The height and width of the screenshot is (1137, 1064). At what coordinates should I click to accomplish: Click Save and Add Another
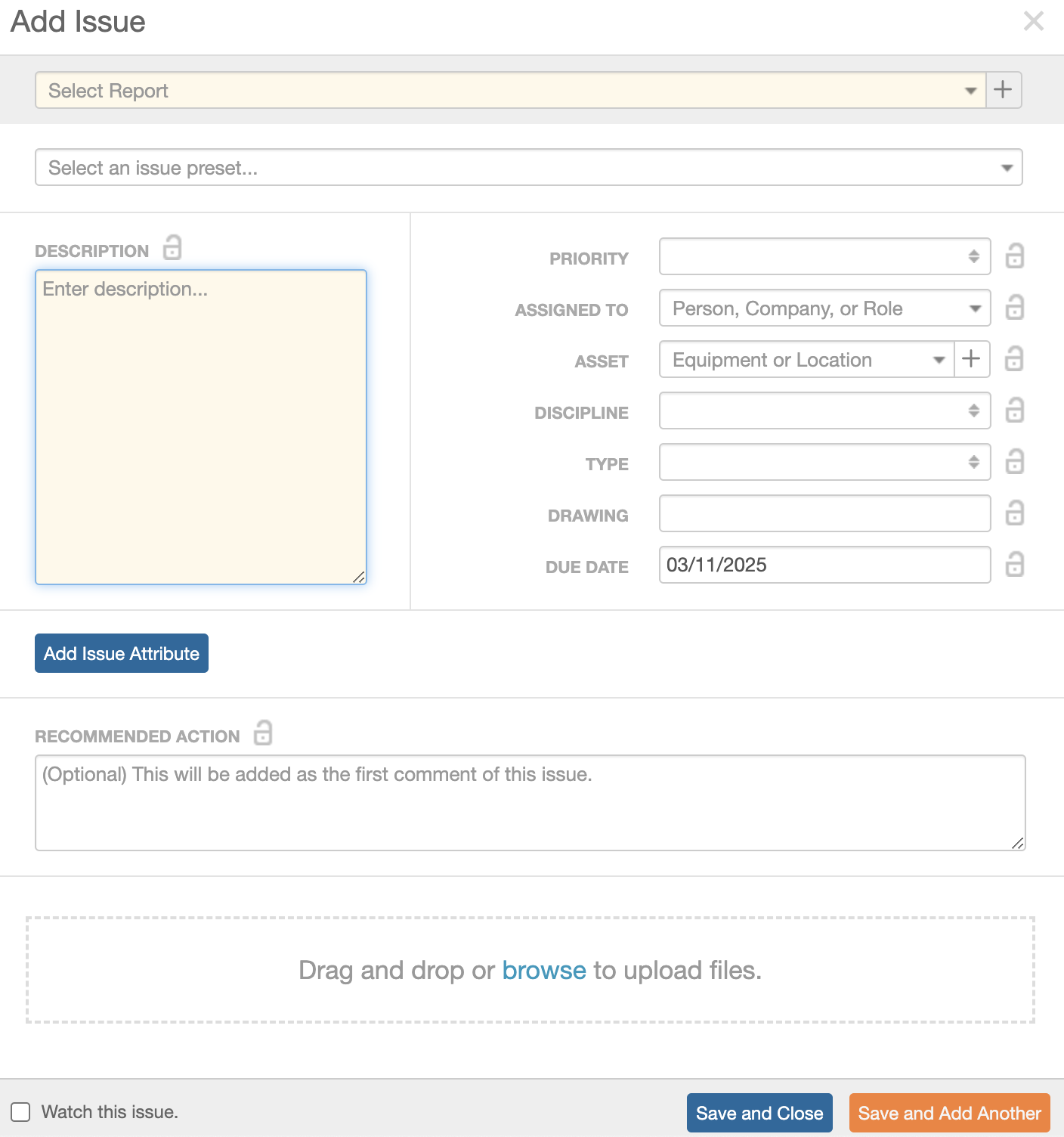click(950, 1113)
